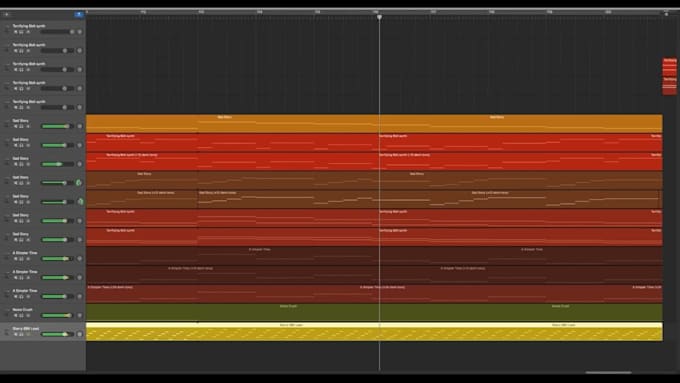This screenshot has height=383, width=680.
Task: Select the upper small red Terrifying region at far right
Action: 669,67
